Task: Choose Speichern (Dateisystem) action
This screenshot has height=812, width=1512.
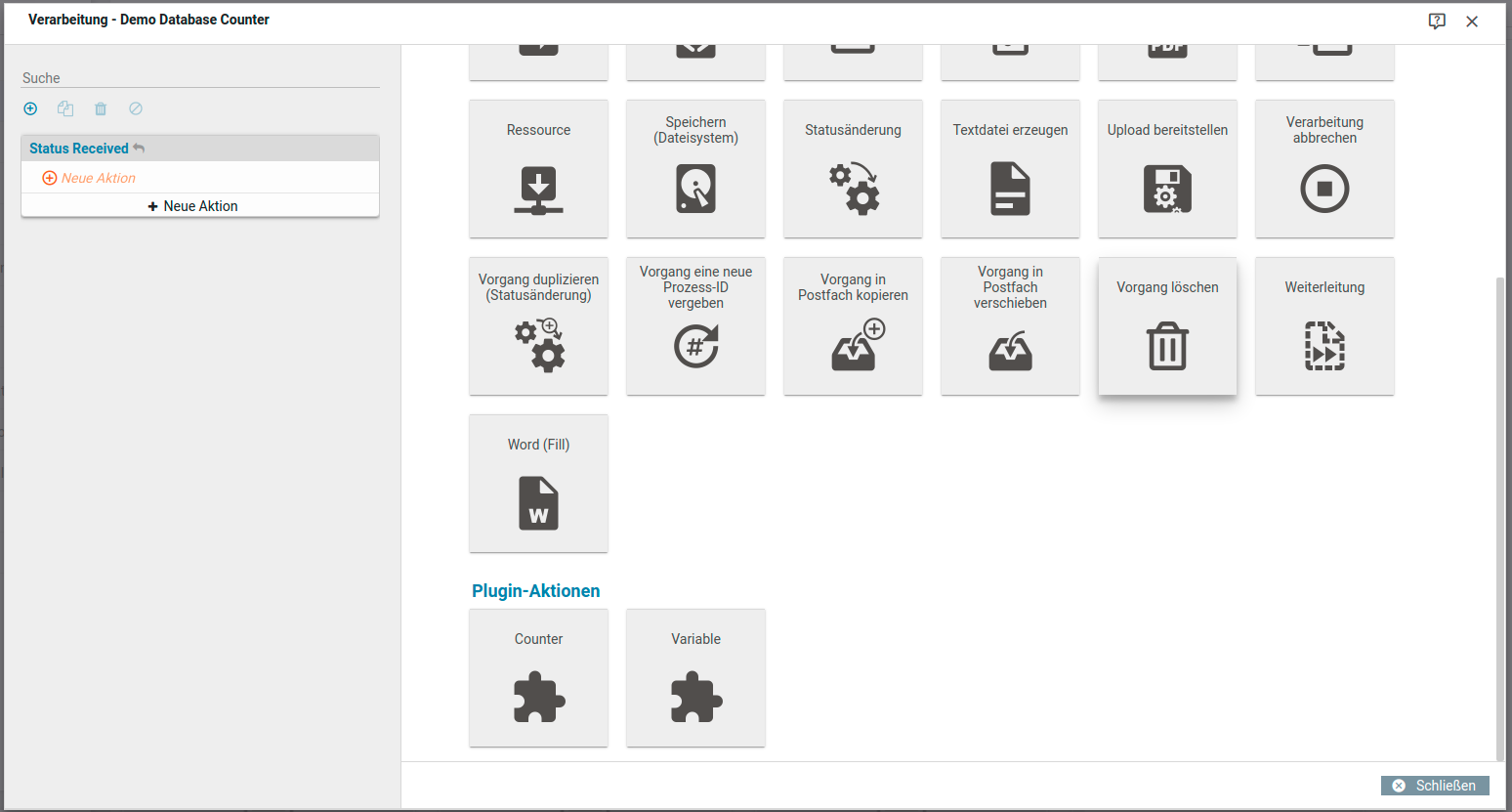Action: tap(695, 168)
